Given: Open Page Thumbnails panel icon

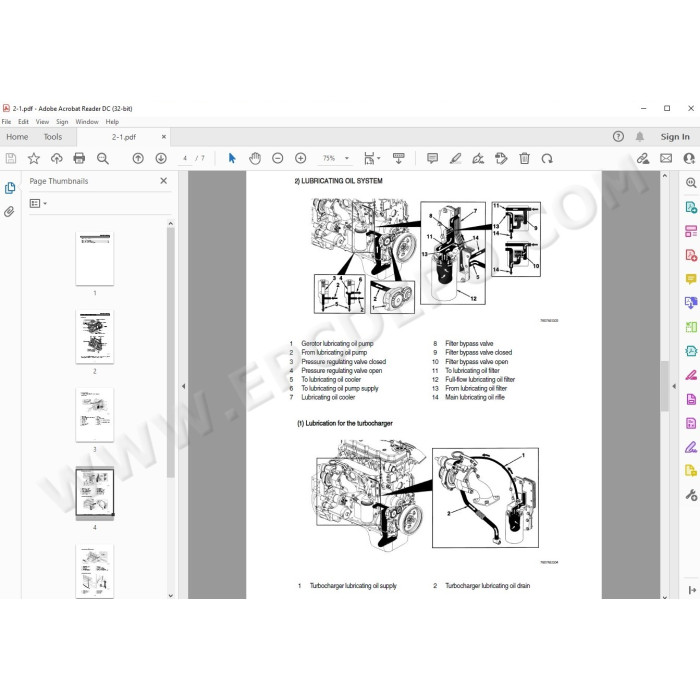Looking at the screenshot, I should click(10, 188).
